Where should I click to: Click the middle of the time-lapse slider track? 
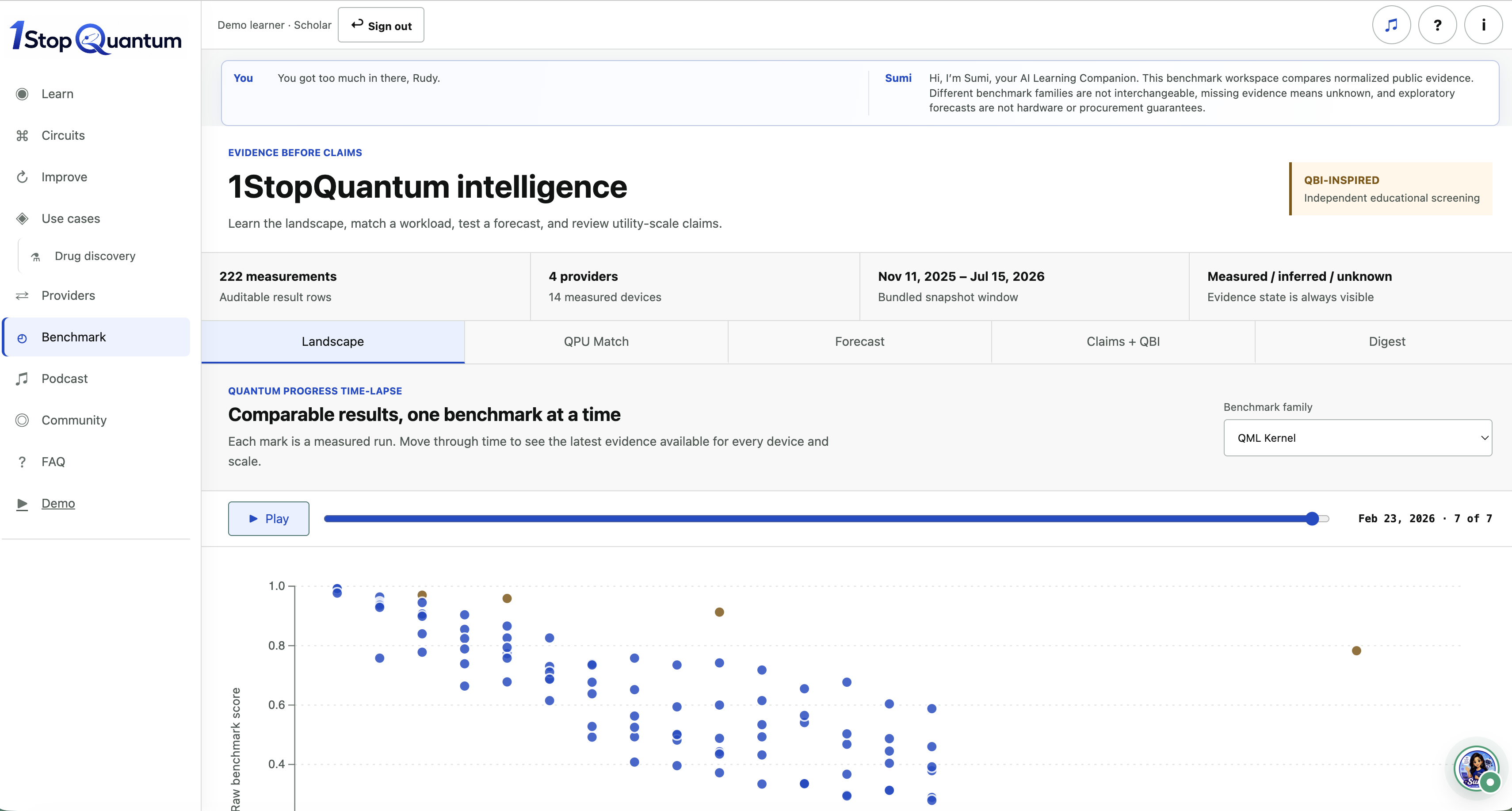click(x=826, y=519)
